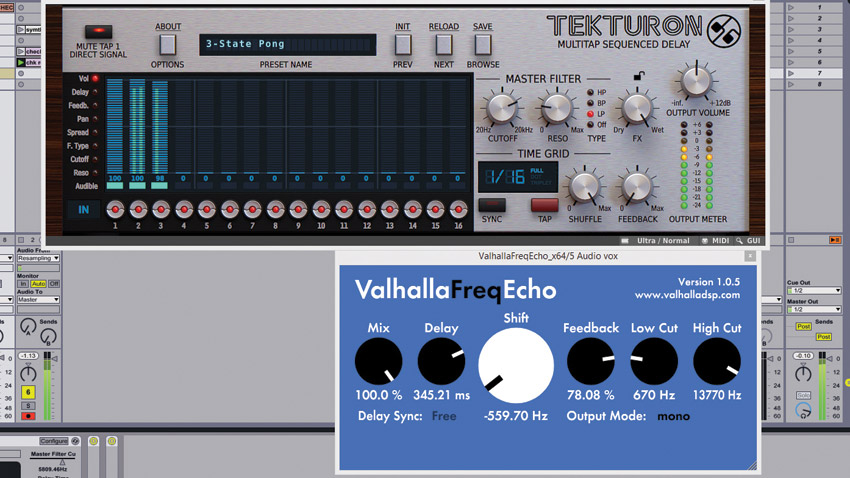Click the GUI magnifier icon
Image resolution: width=850 pixels, height=478 pixels.
coord(739,241)
